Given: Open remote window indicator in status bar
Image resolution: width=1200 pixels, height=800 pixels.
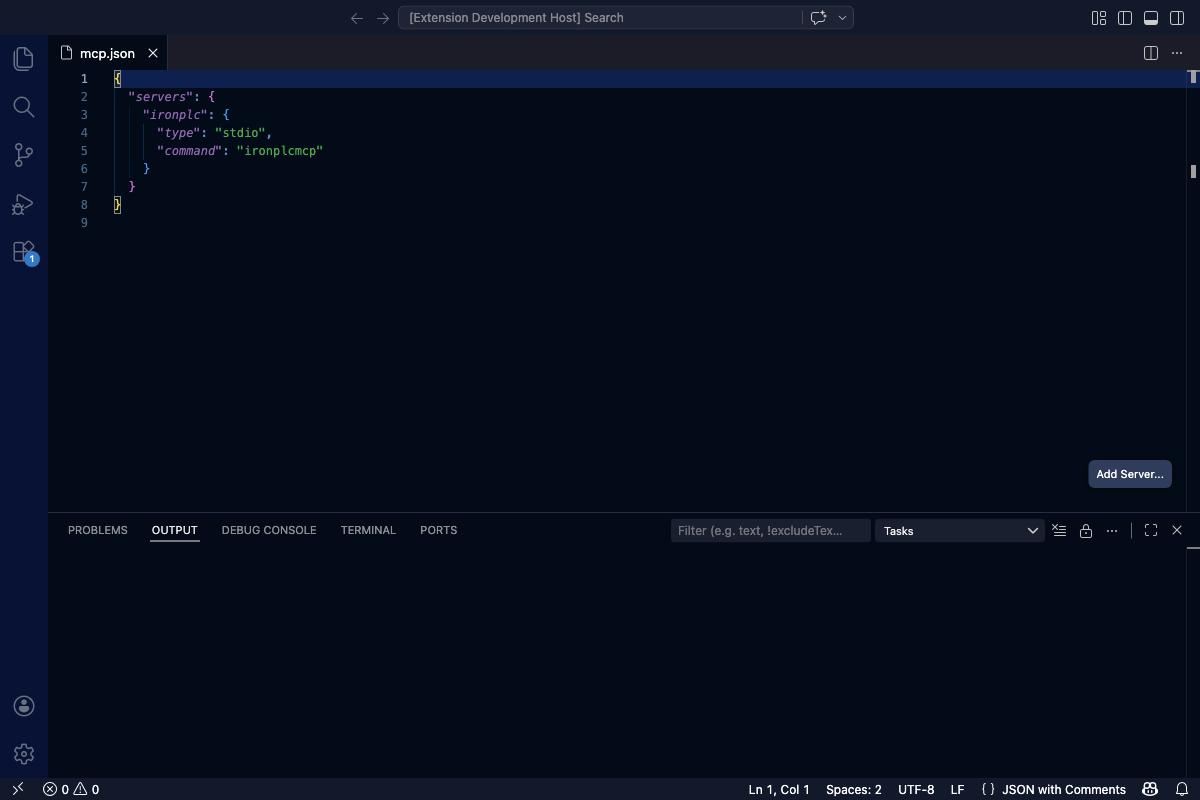Looking at the screenshot, I should click(17, 789).
